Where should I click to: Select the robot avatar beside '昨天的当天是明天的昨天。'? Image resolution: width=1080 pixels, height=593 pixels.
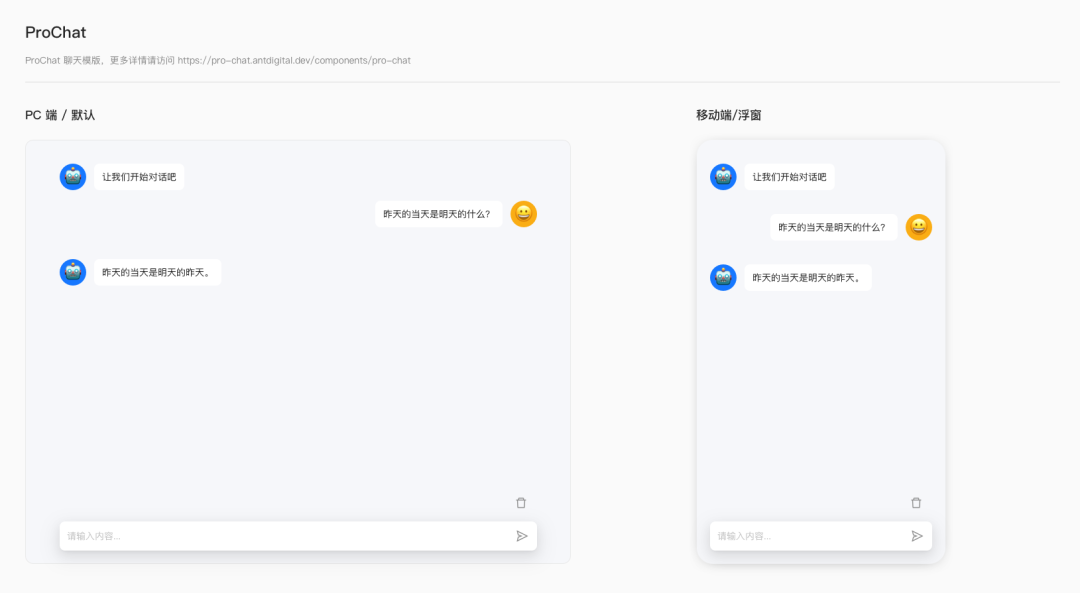(x=72, y=271)
